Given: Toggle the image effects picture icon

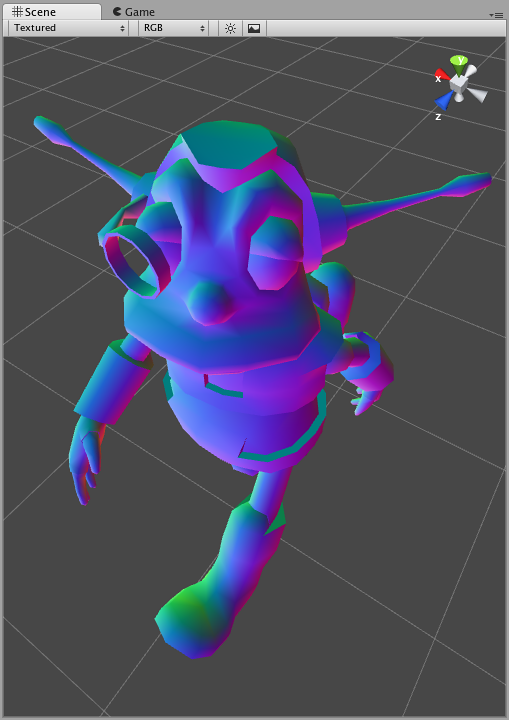Looking at the screenshot, I should click(254, 28).
